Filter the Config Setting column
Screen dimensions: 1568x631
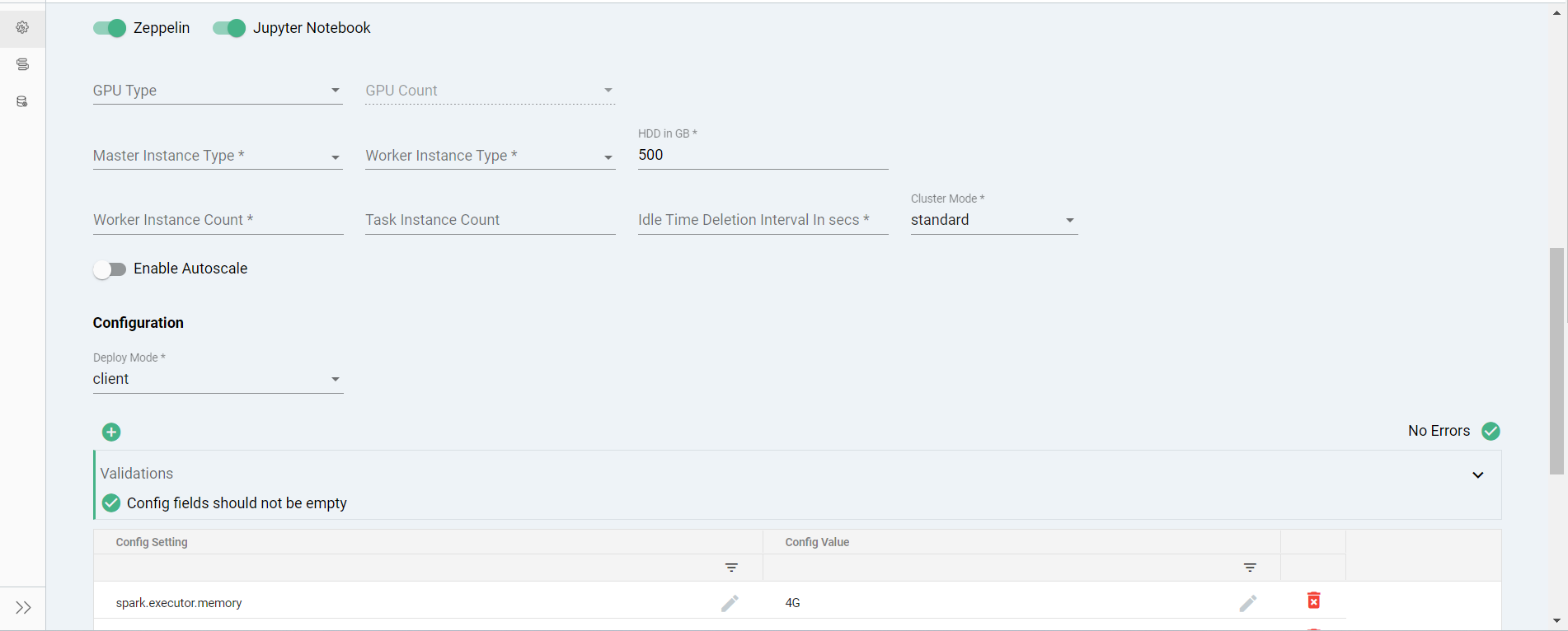(731, 568)
